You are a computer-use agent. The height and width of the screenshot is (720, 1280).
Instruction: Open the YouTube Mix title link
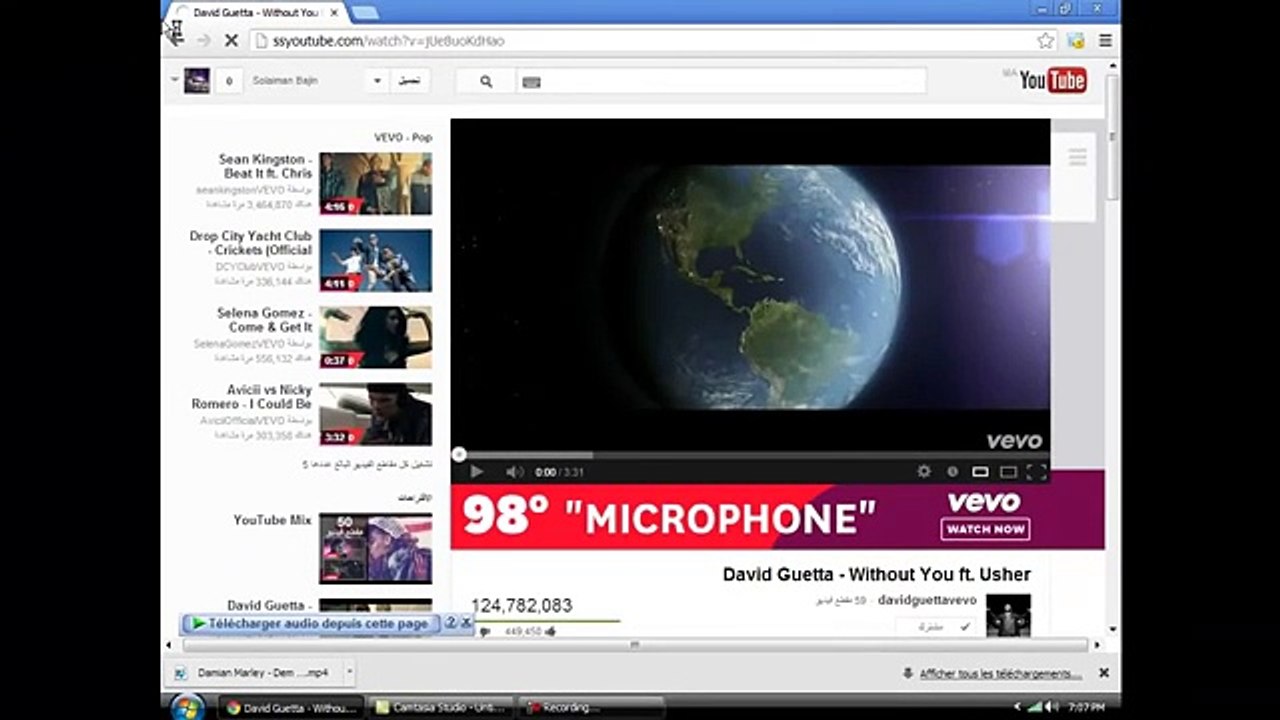[x=272, y=520]
